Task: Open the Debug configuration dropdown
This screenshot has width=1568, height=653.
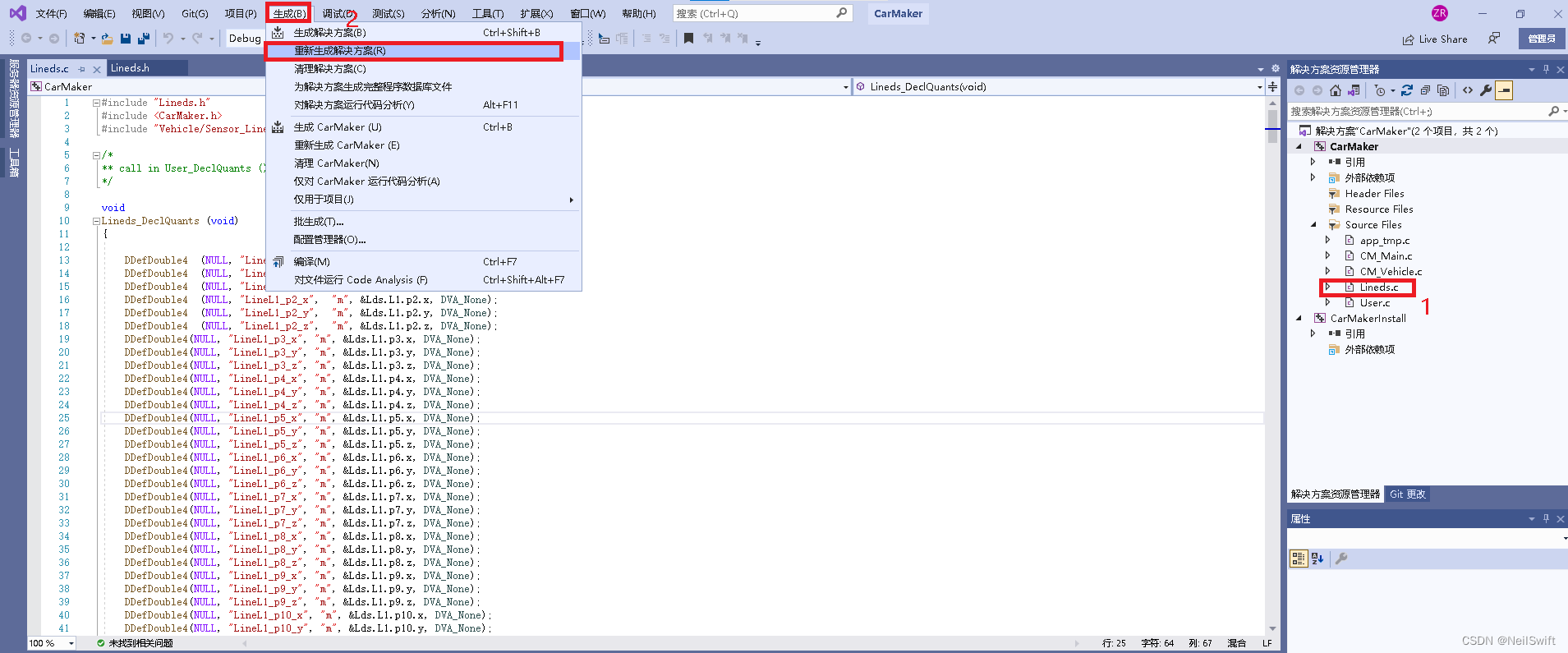Action: point(244,38)
